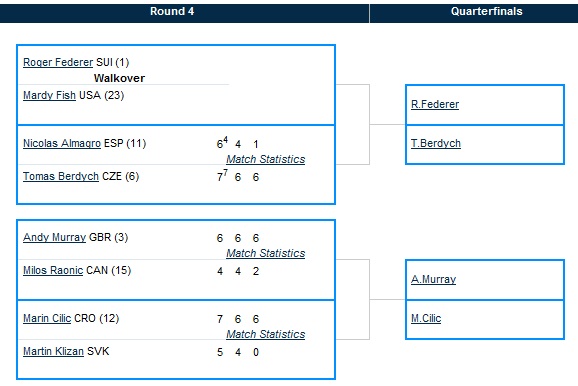The height and width of the screenshot is (386, 578).
Task: Open Martin Klizan player profile
Action: coord(53,351)
